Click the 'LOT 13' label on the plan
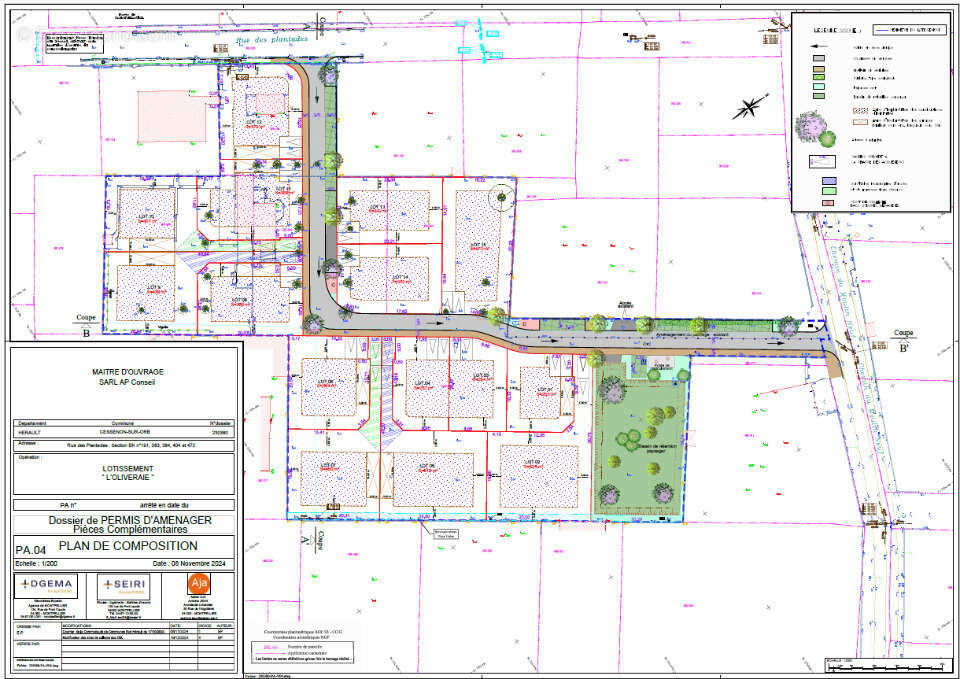 point(378,206)
